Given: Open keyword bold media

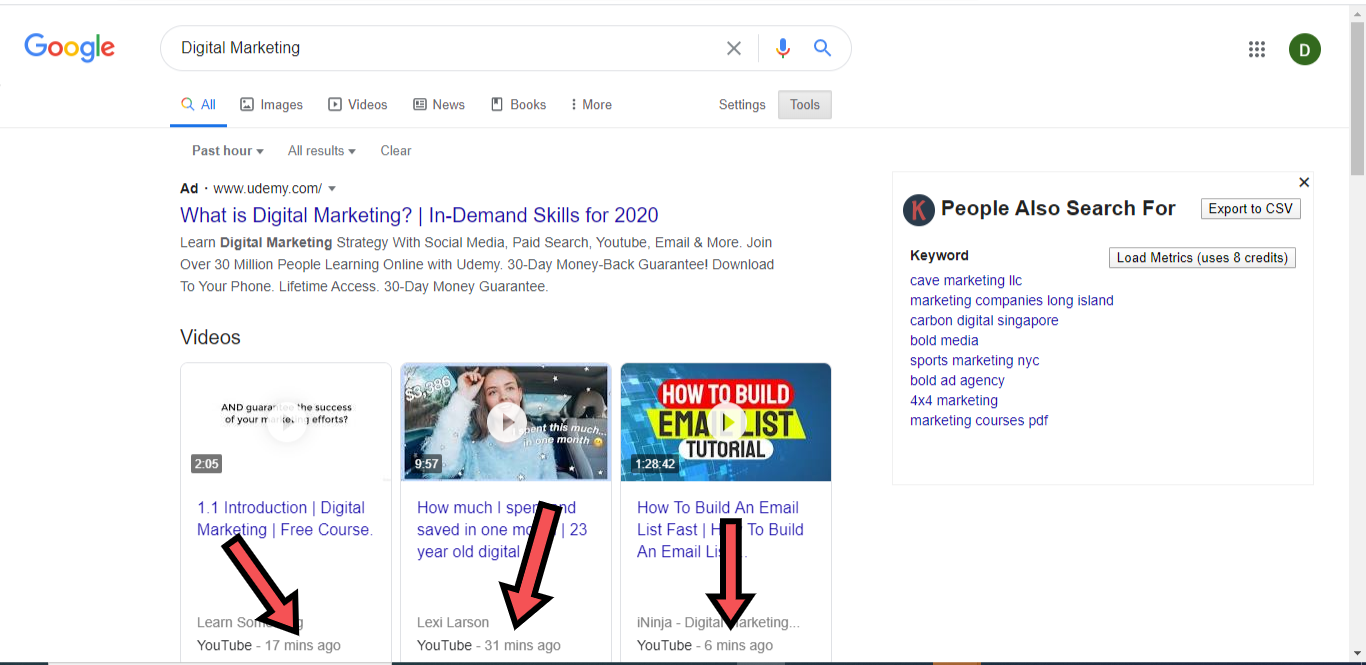Looking at the screenshot, I should (x=944, y=341).
